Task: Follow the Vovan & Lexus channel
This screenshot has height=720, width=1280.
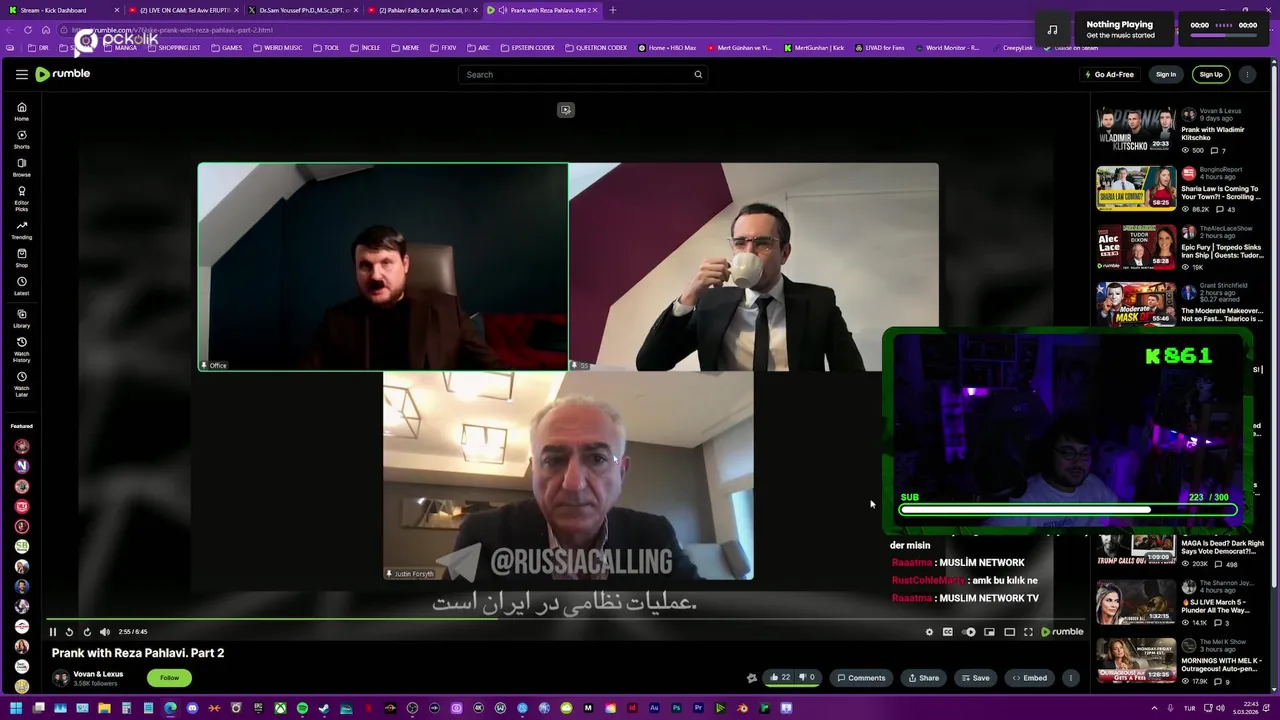Action: coord(169,678)
